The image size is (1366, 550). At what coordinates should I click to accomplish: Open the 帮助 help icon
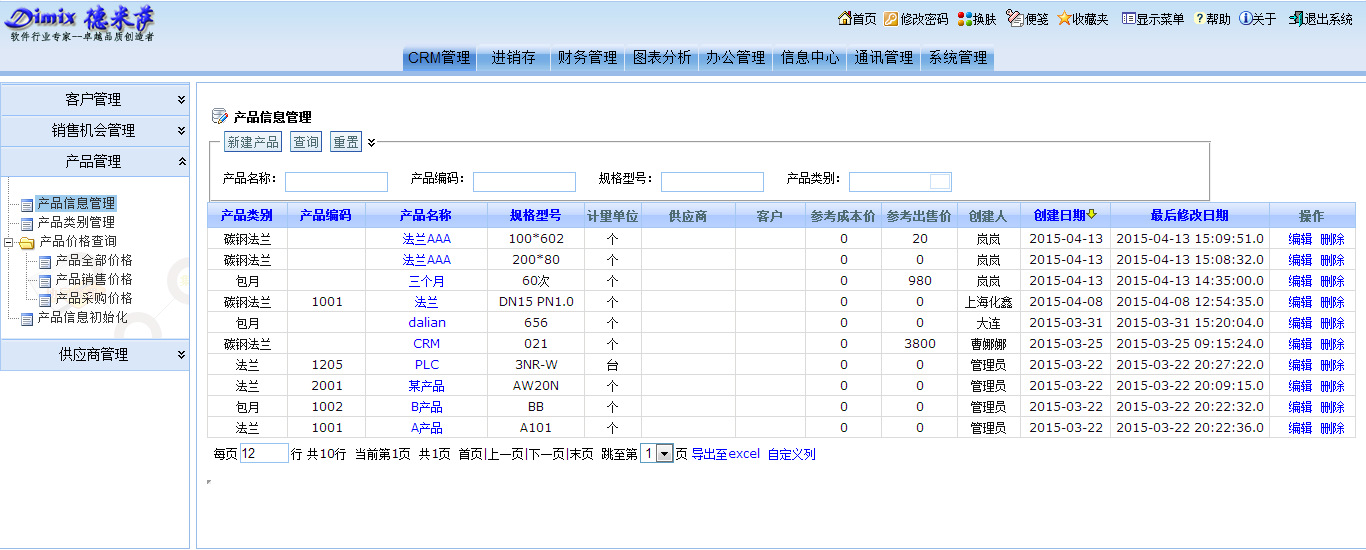(x=1200, y=19)
